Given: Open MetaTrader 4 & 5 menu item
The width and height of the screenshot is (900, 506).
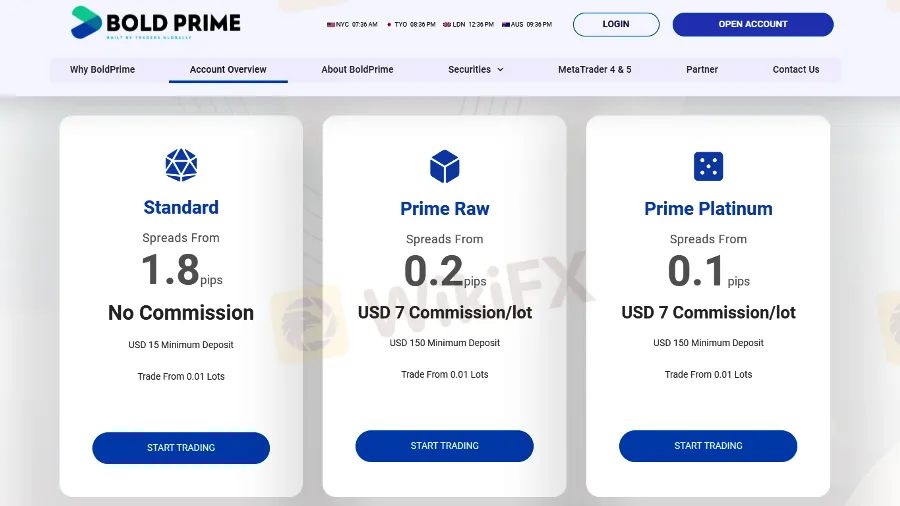Looking at the screenshot, I should coord(594,70).
